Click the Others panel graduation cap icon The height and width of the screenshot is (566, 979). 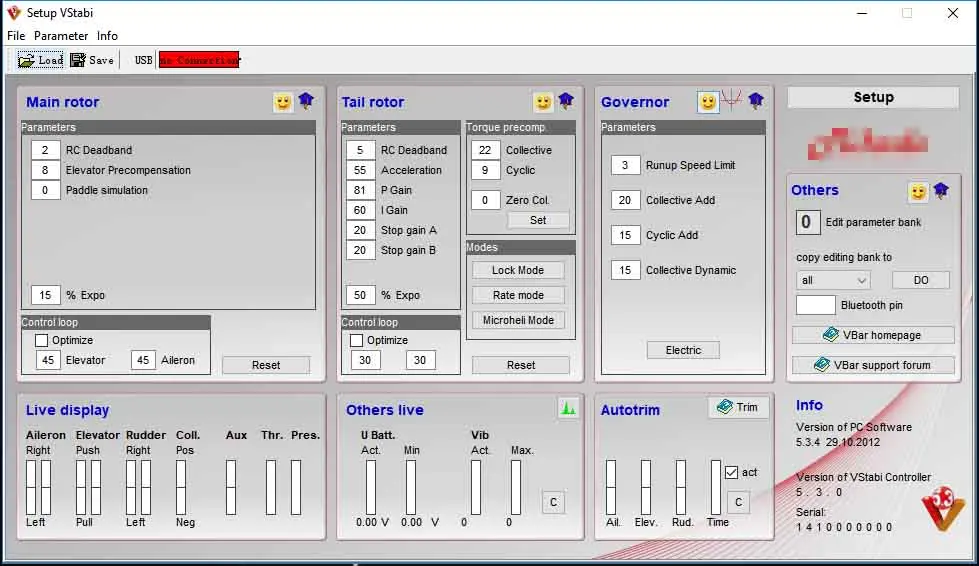[942, 191]
